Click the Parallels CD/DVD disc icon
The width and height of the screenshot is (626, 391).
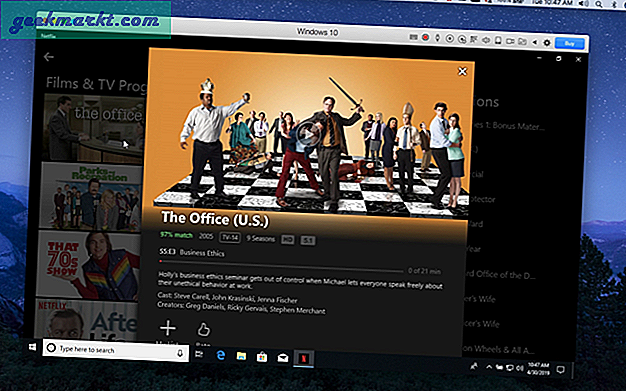coord(450,38)
